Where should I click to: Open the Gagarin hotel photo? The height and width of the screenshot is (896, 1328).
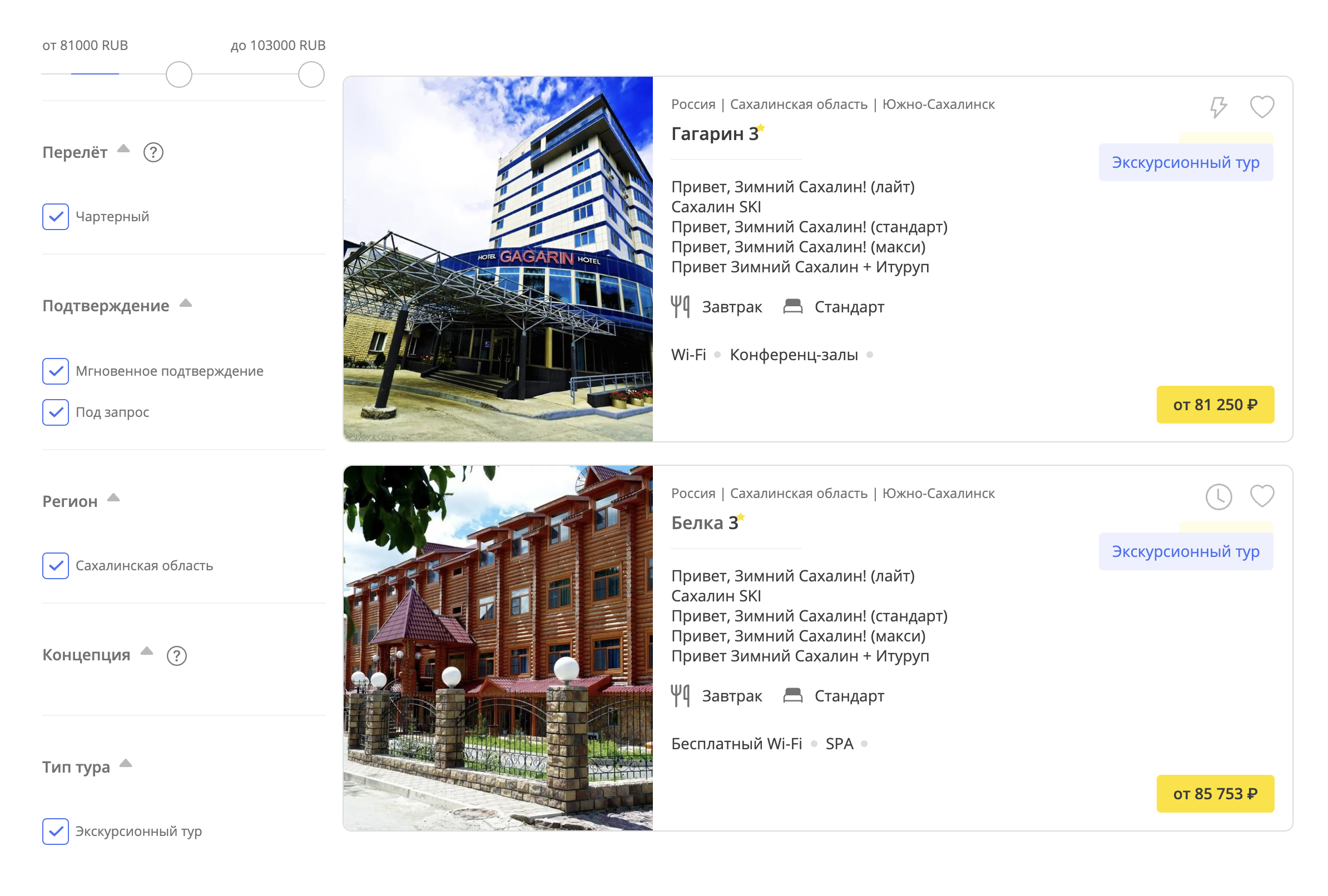point(498,259)
